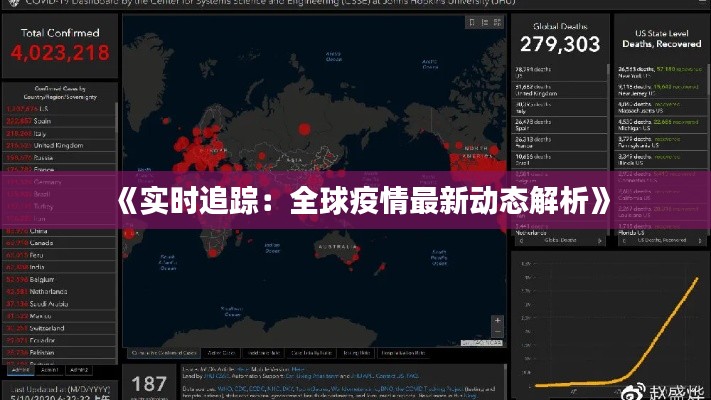Select Netherlands in confirmed cases list

click(59, 292)
